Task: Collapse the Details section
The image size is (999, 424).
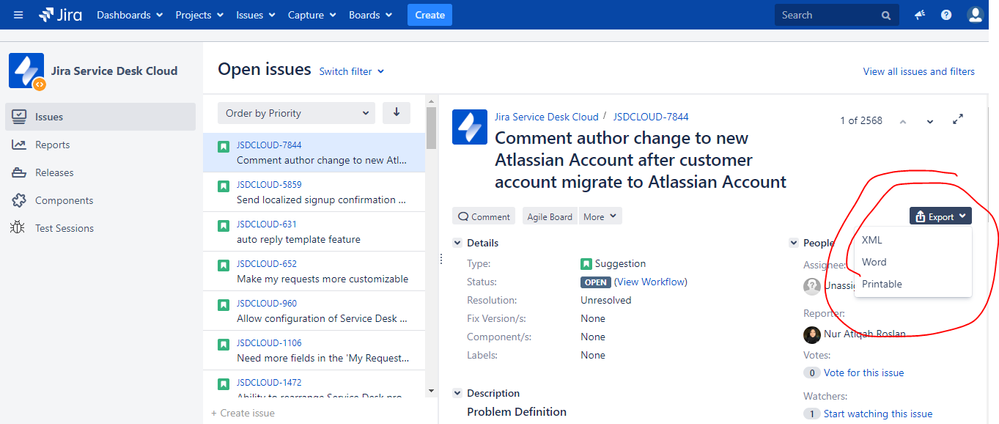Action: coord(457,243)
